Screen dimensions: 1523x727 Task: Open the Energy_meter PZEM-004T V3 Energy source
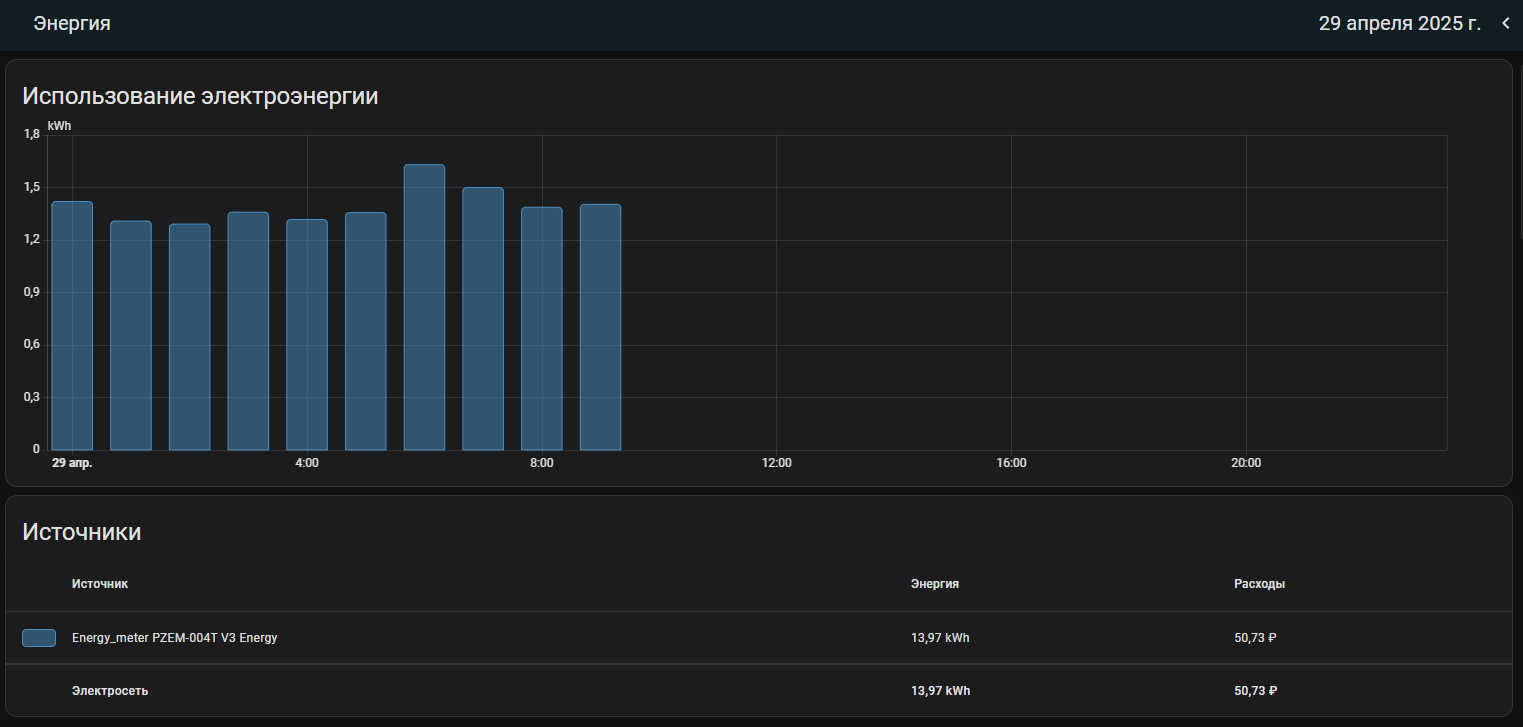tap(174, 638)
